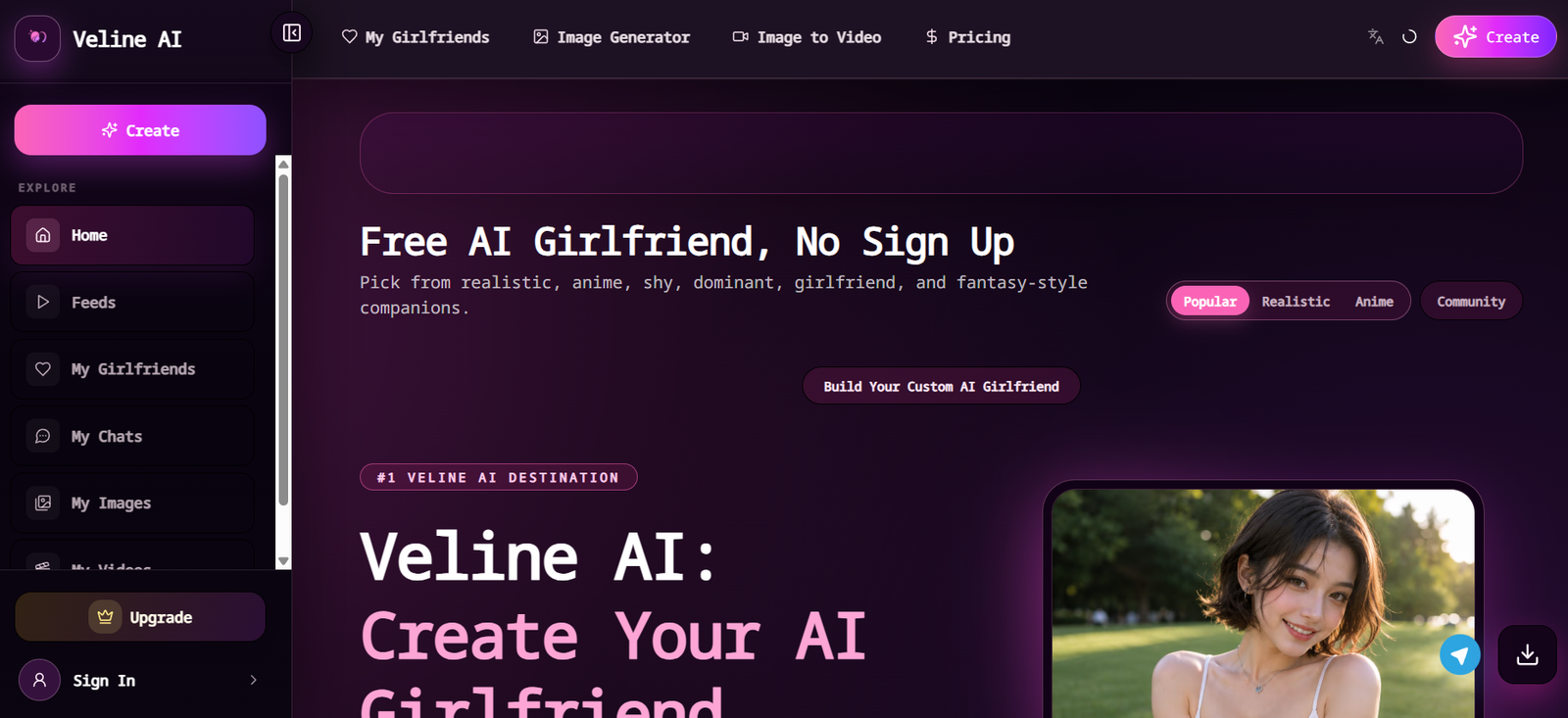1568x718 pixels.
Task: Click the sidebar scrollbar thumb
Action: coord(283,340)
